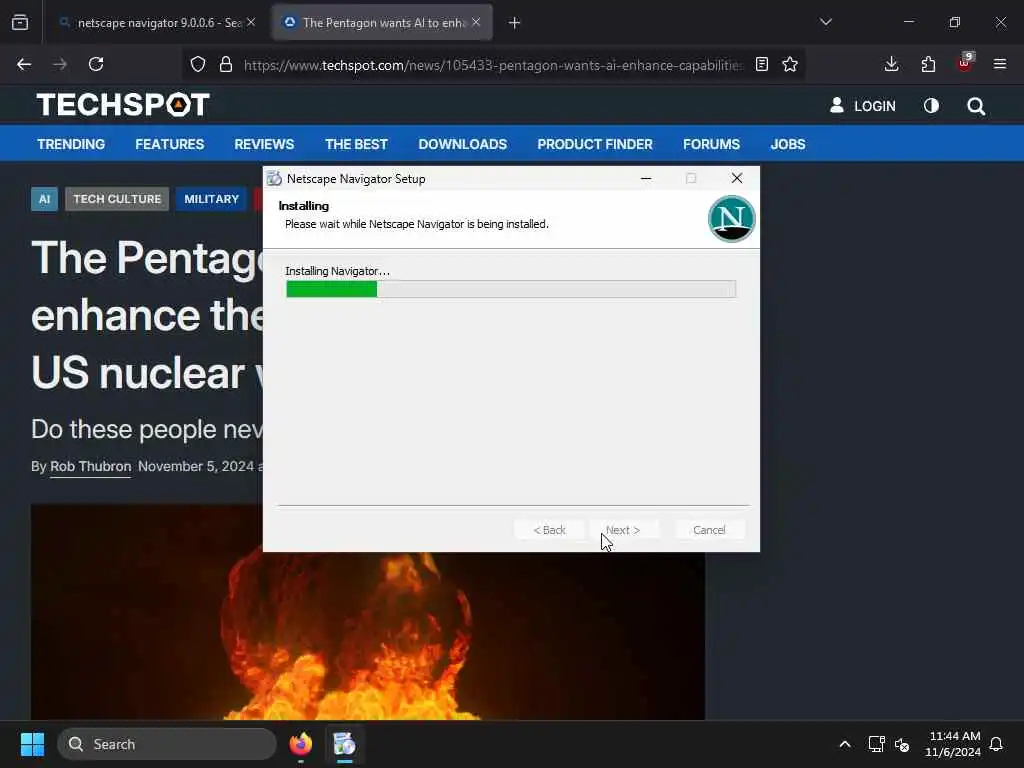The height and width of the screenshot is (768, 1024).
Task: Open the Windows Start menu
Action: tap(32, 744)
